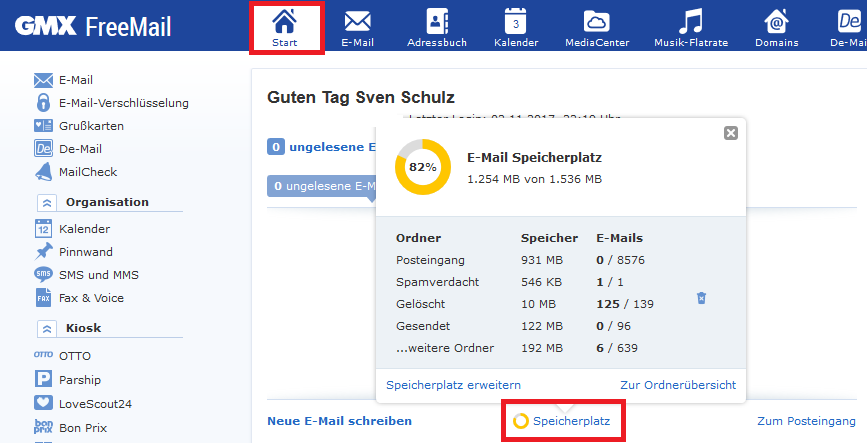Open the Musik-Flatrate music note icon
867x443 pixels.
click(x=689, y=21)
